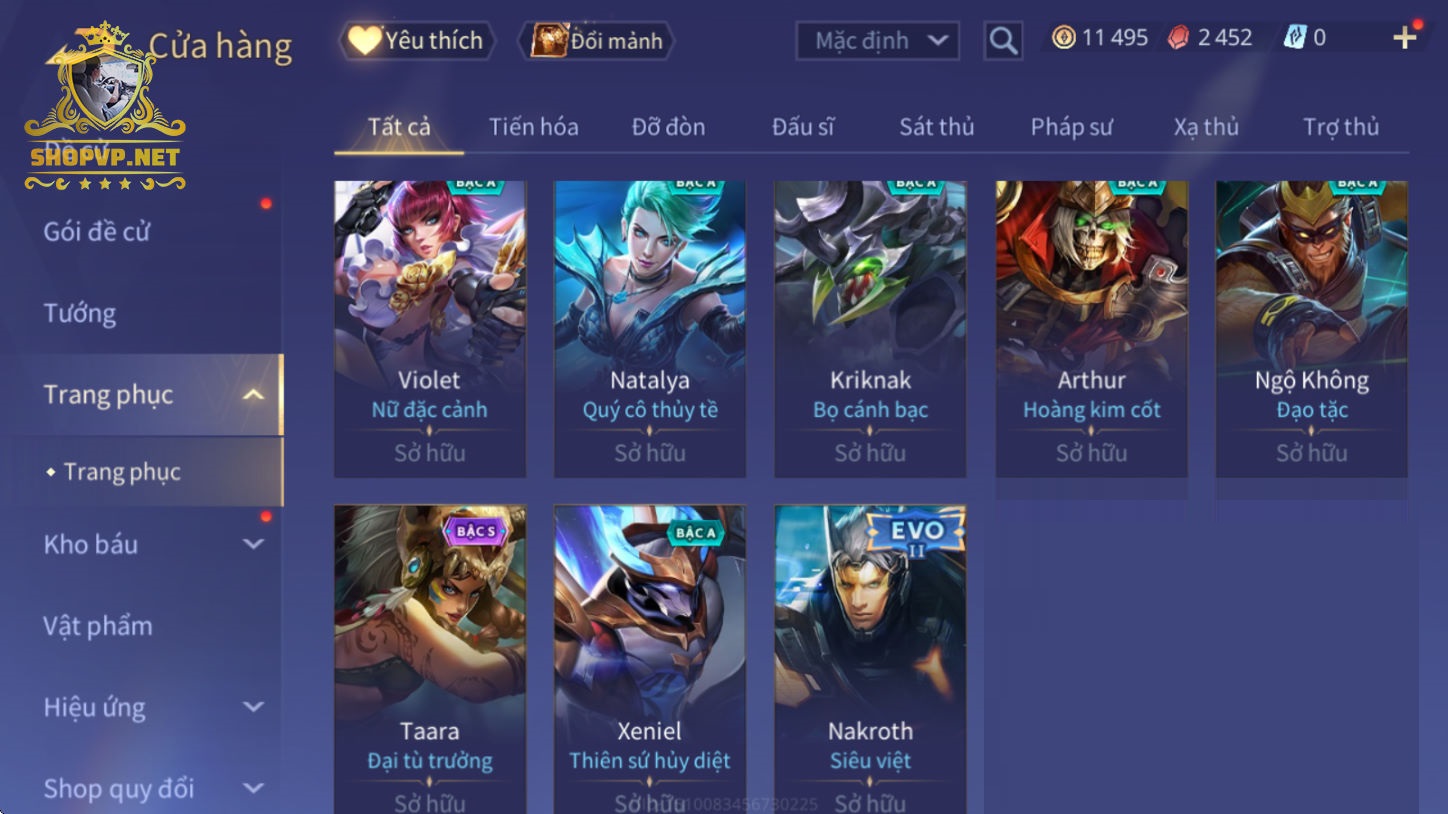This screenshot has width=1448, height=814.
Task: Tap the EVO II badge on Nakroth
Action: pos(915,534)
